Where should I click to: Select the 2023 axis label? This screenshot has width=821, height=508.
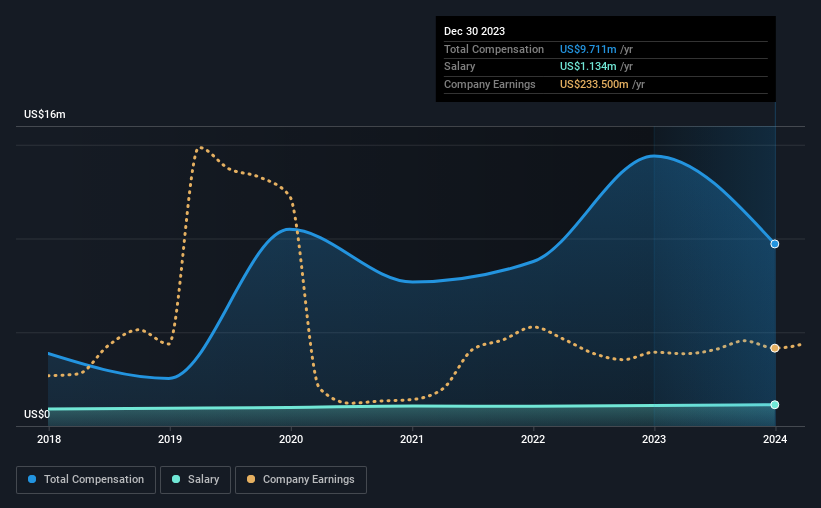tap(654, 439)
